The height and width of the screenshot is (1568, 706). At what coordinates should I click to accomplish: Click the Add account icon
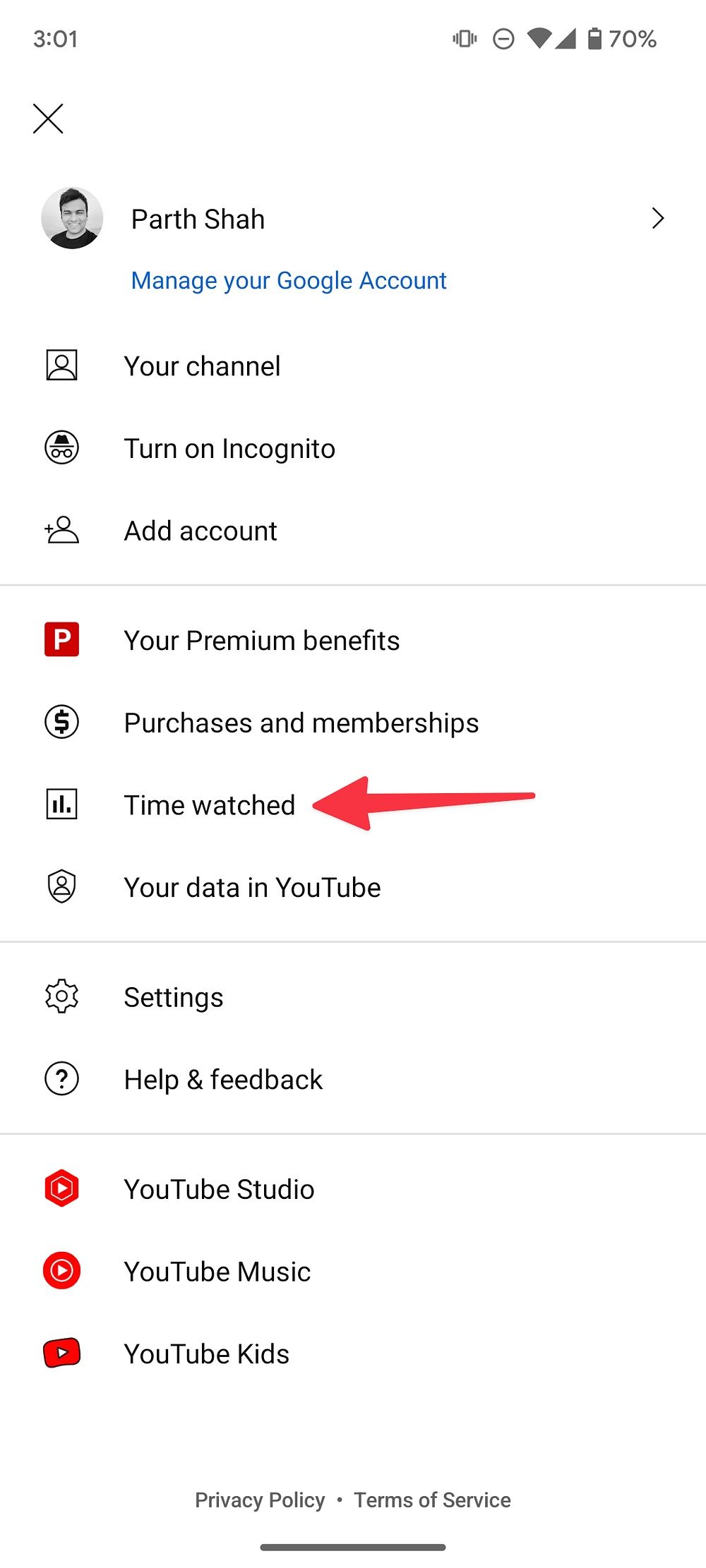click(62, 530)
